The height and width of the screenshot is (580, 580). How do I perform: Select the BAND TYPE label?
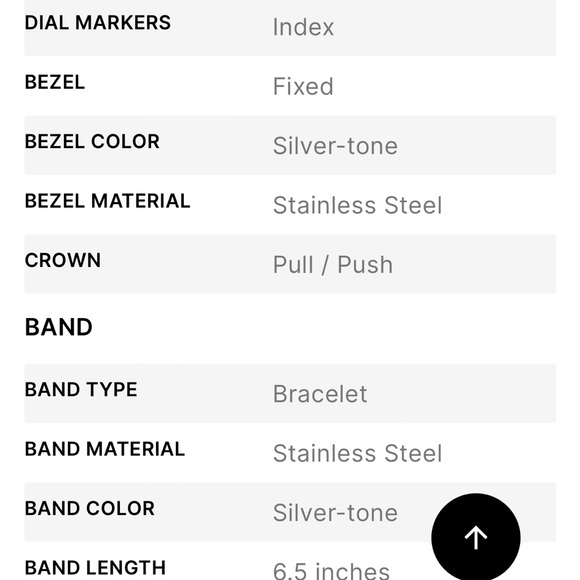[81, 390]
